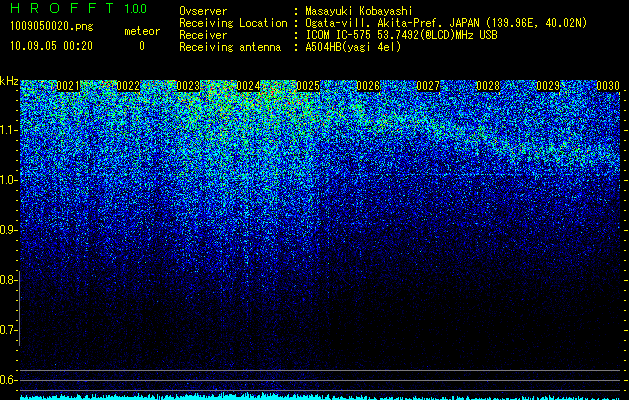Click the 0022 time marker
Screen dimensions: 629x400
(x=128, y=86)
